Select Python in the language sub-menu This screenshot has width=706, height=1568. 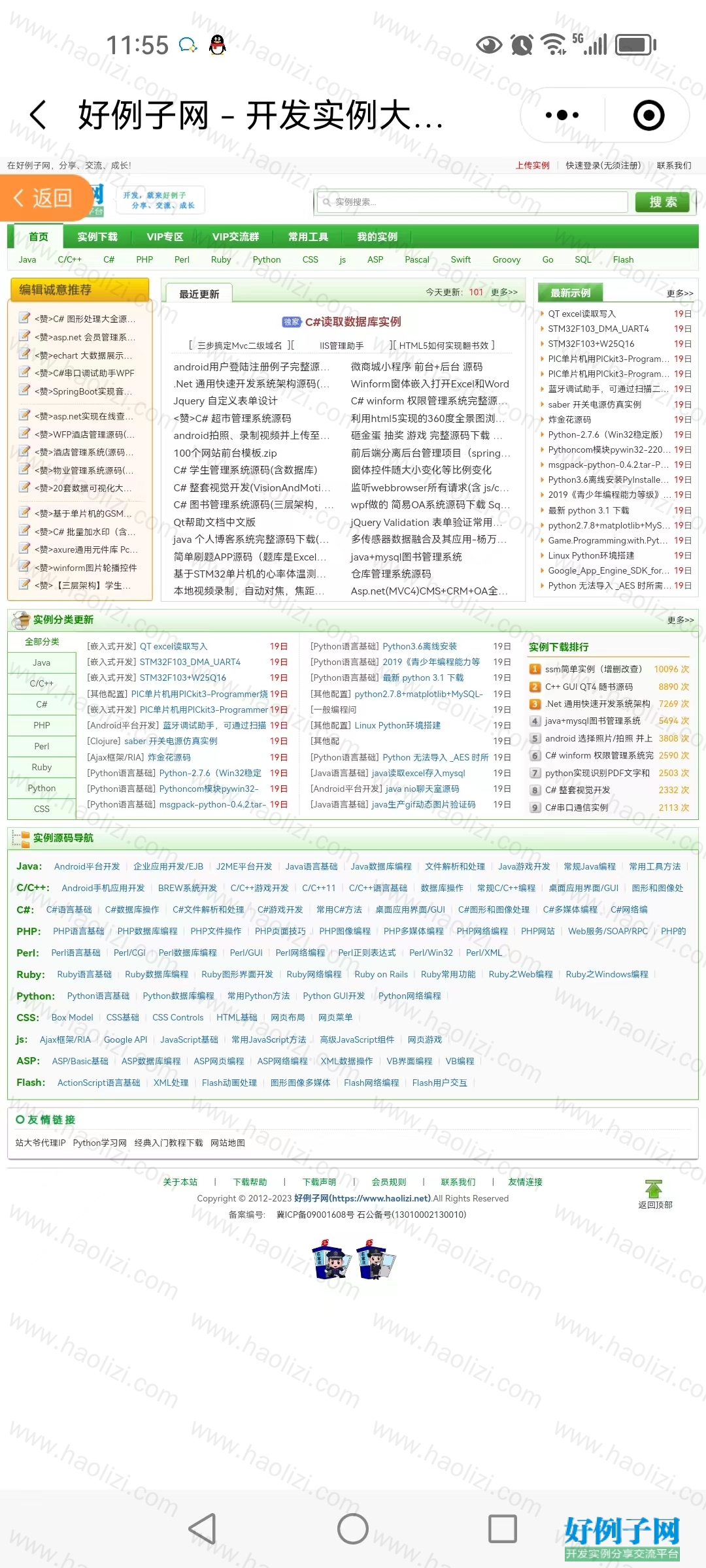coord(267,259)
